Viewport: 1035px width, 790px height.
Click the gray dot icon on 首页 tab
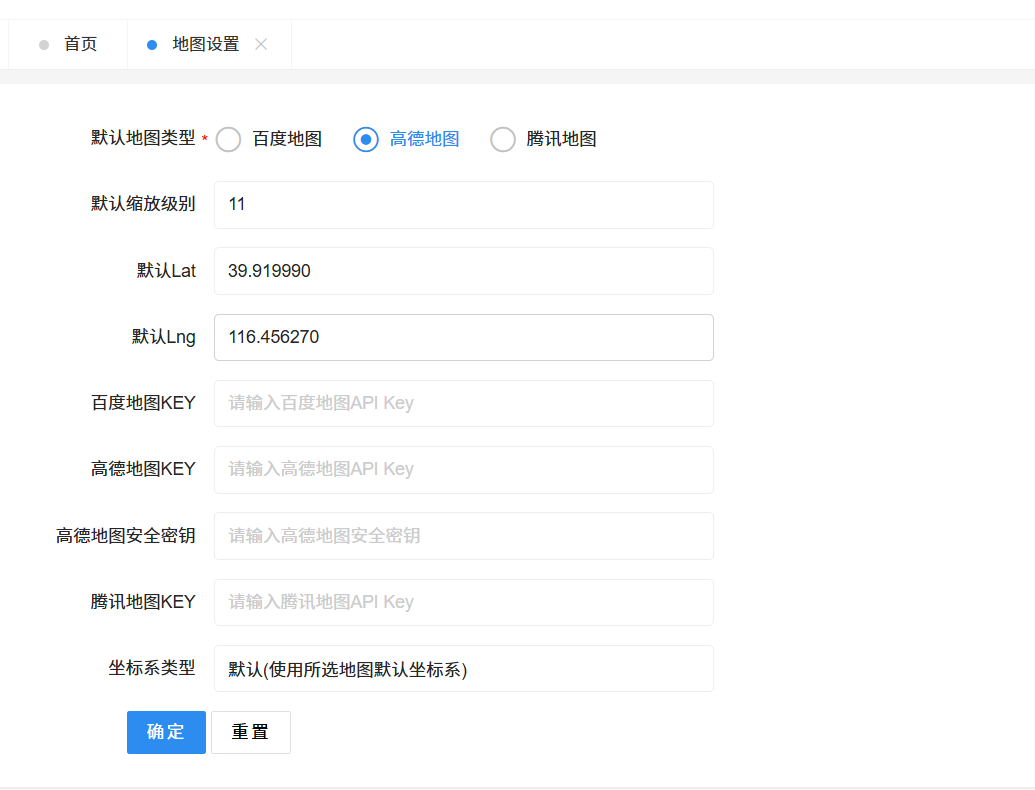pyautogui.click(x=44, y=45)
